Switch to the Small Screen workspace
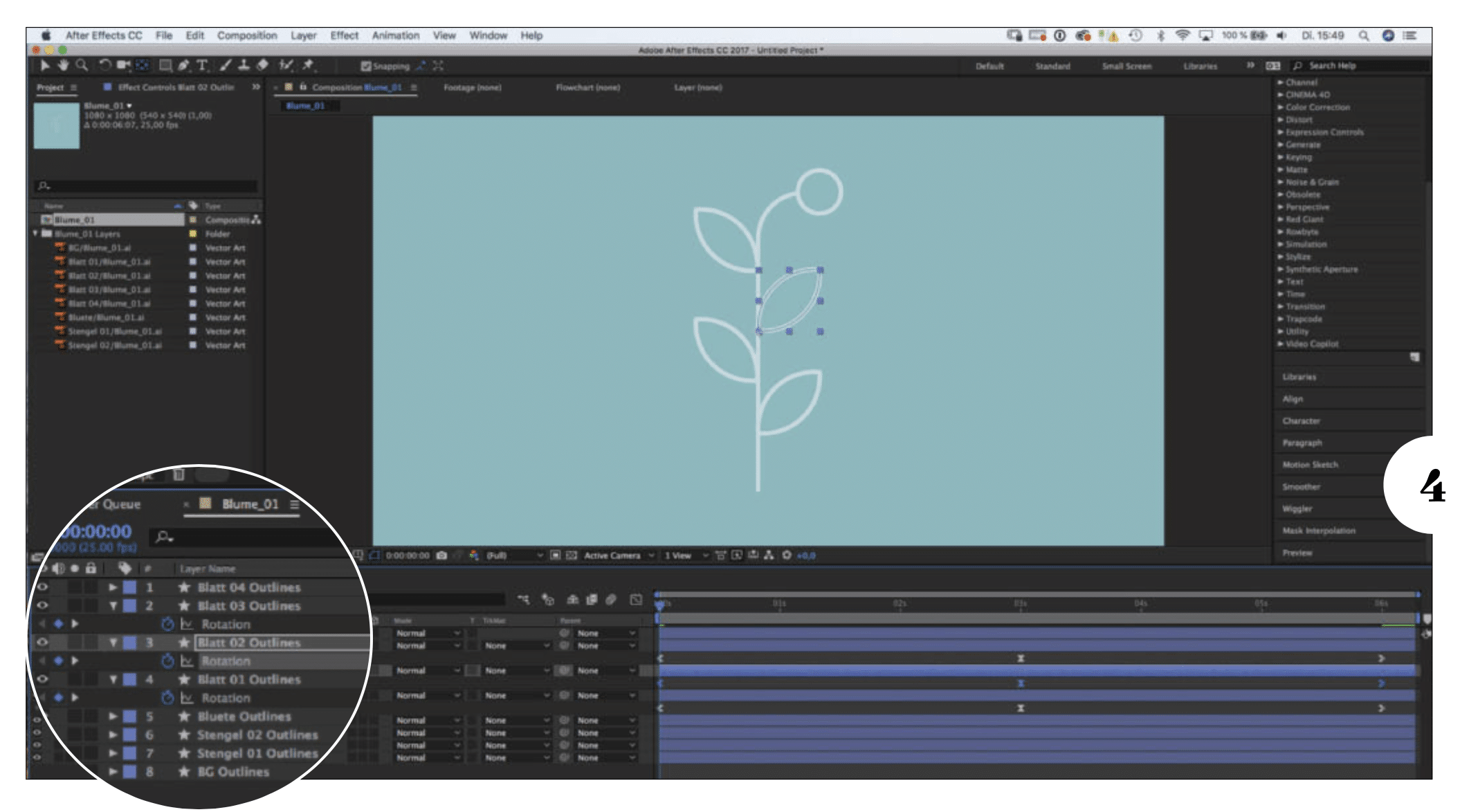 coord(1126,66)
